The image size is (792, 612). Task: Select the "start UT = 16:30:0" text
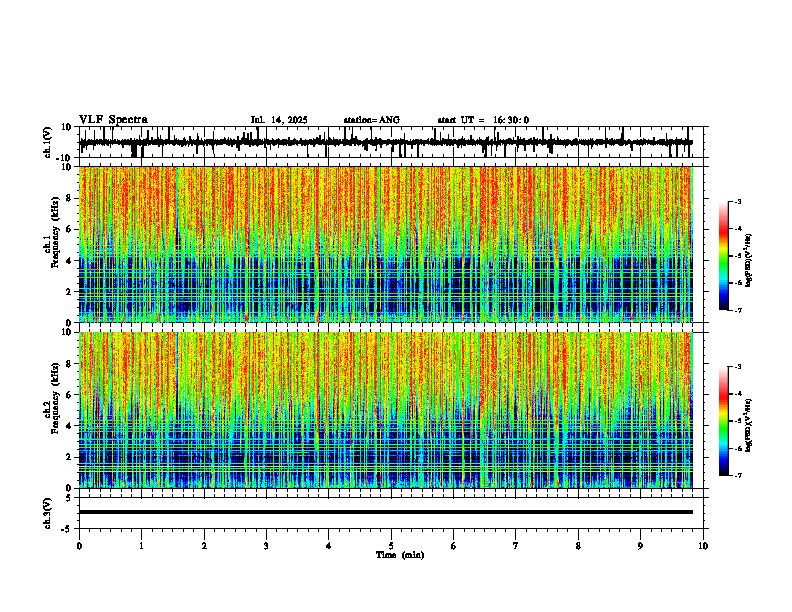(x=483, y=120)
